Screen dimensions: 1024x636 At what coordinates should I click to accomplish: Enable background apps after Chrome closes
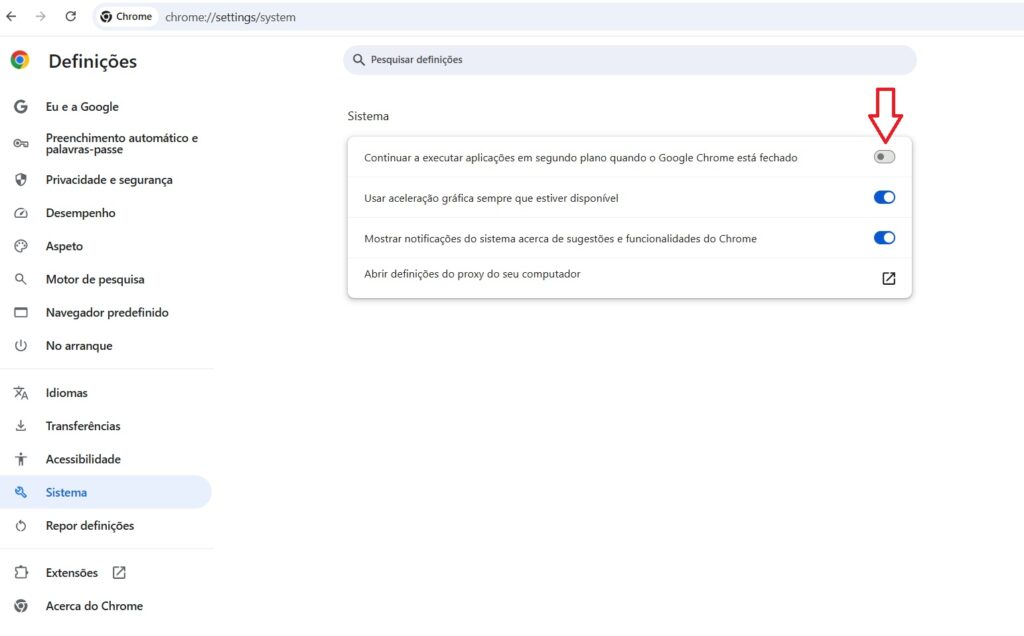click(884, 156)
